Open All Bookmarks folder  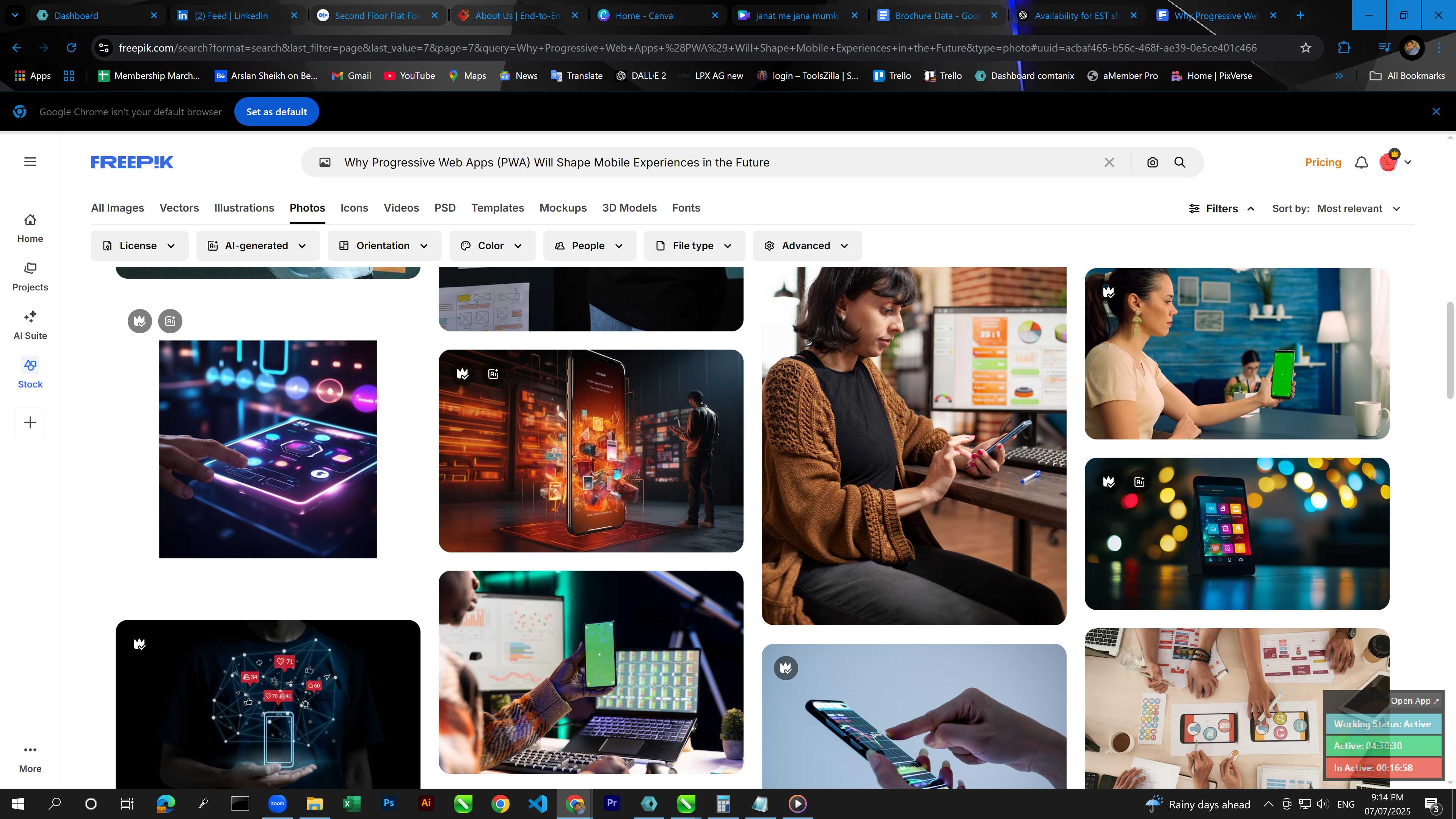1407,76
